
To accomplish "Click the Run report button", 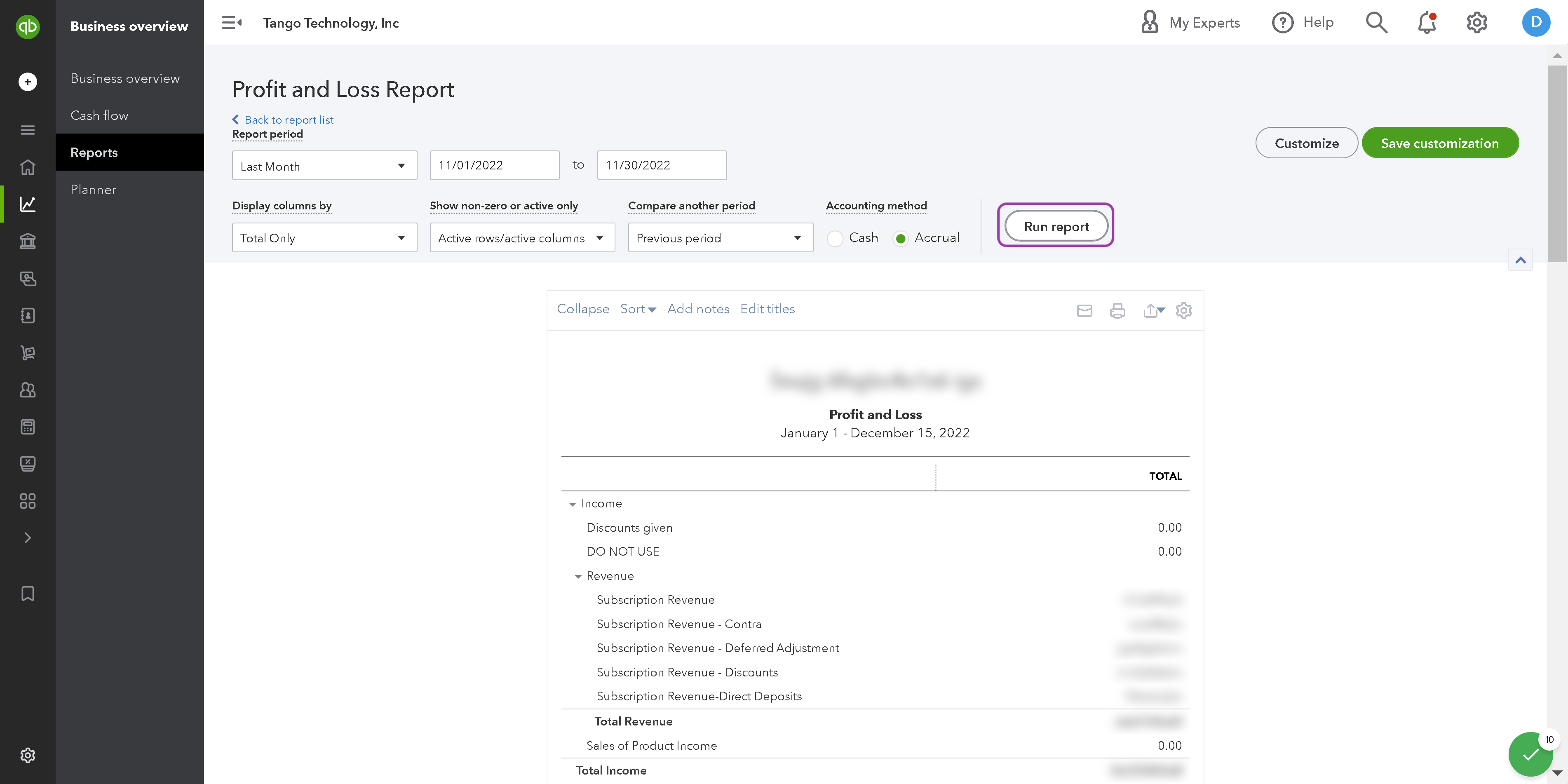I will pos(1056,226).
